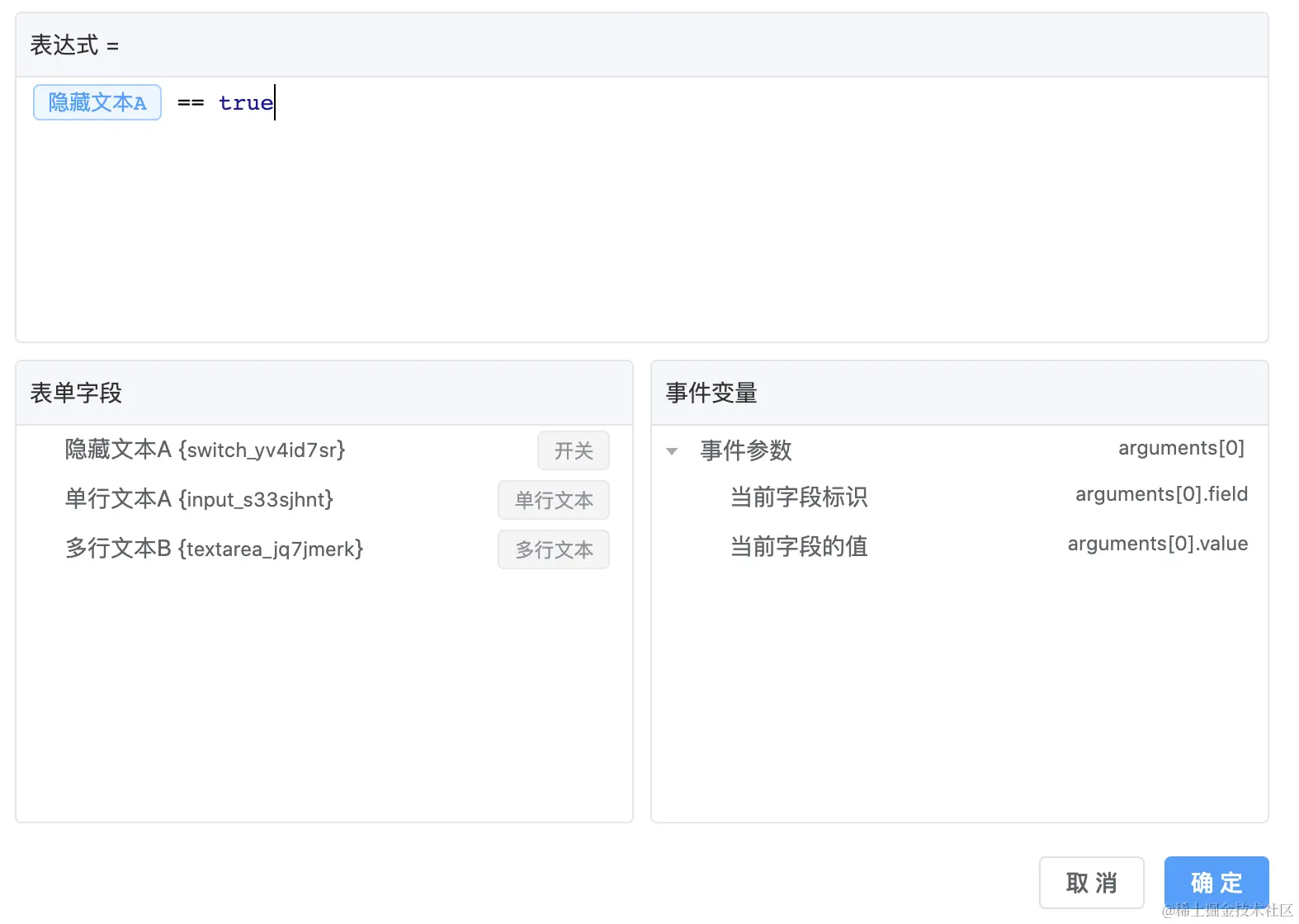Select the 当前字段的值 variable

pyautogui.click(x=799, y=546)
